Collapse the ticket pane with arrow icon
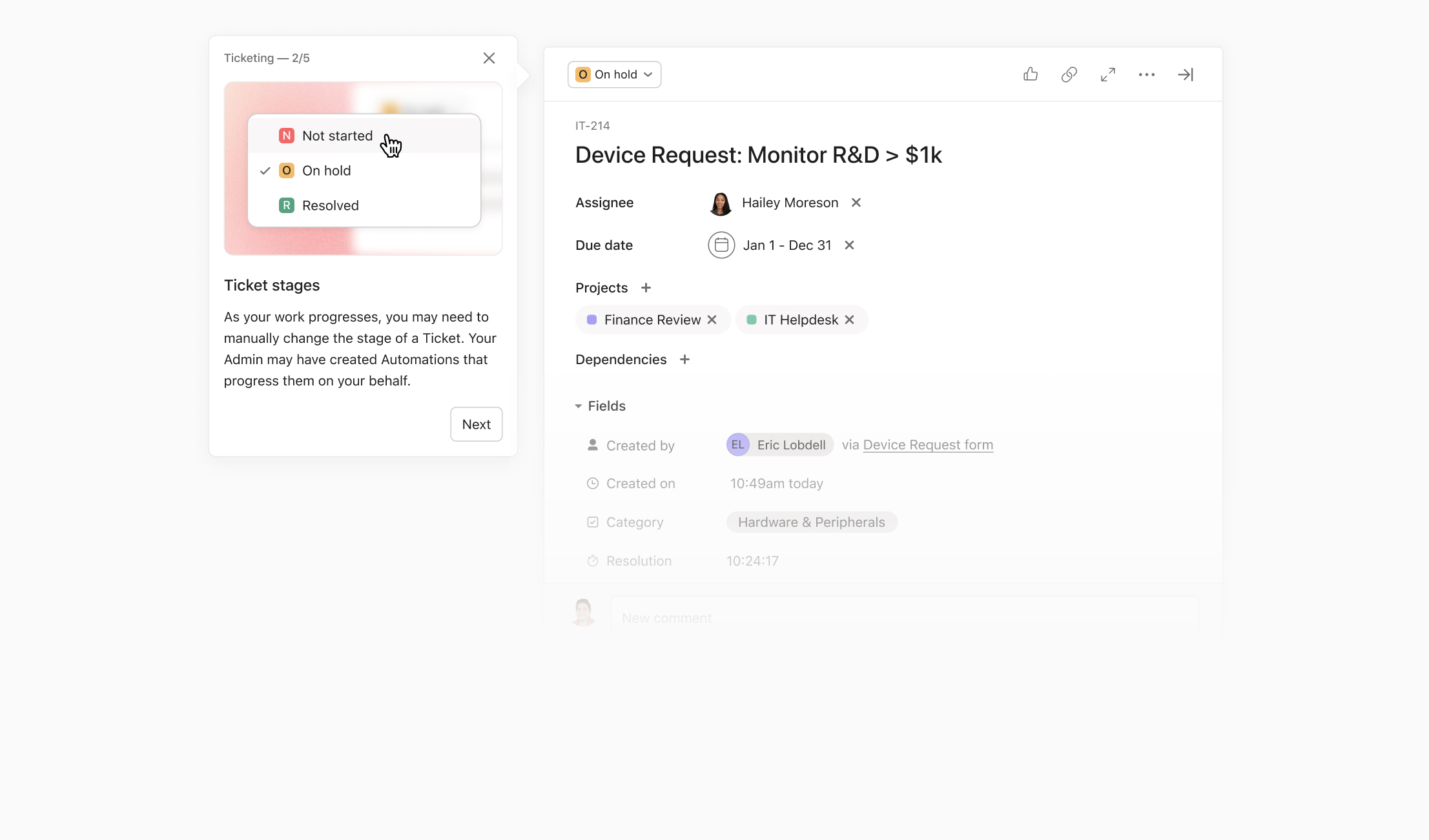The image size is (1429, 840). pyautogui.click(x=1186, y=74)
